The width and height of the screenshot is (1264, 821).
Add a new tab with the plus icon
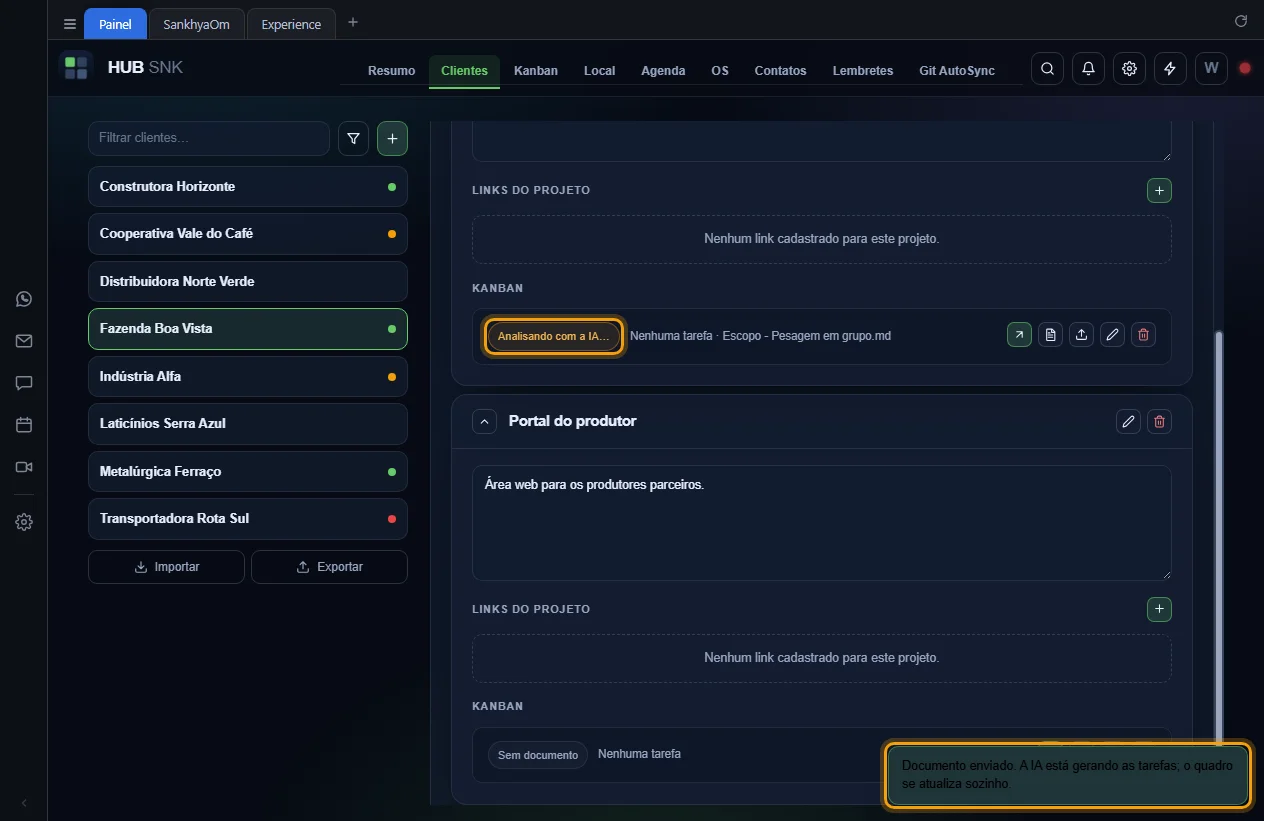(353, 23)
